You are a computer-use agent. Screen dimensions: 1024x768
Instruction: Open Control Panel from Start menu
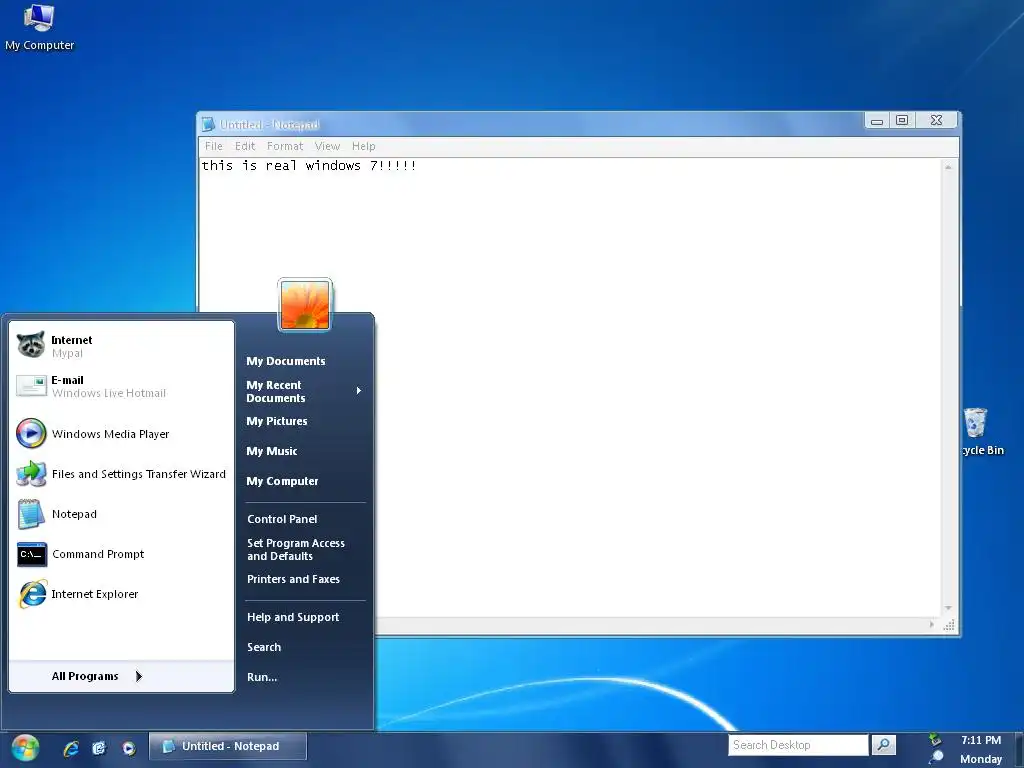click(282, 519)
